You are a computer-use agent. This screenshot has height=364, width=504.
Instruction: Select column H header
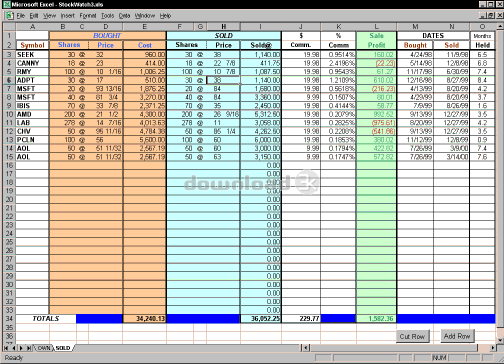coord(223,26)
